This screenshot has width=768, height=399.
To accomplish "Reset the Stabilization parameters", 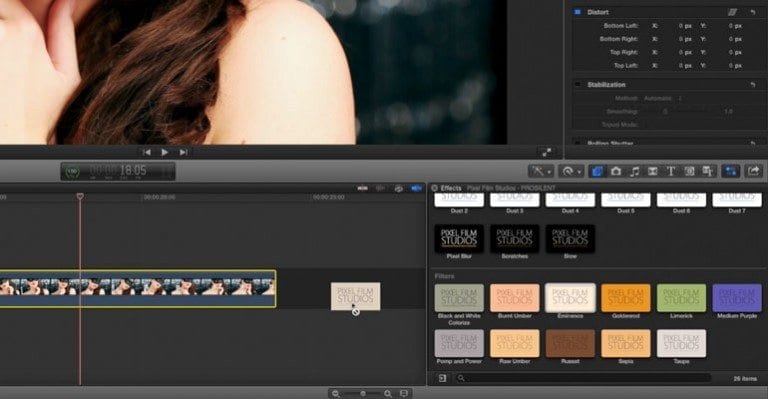I will tap(753, 84).
